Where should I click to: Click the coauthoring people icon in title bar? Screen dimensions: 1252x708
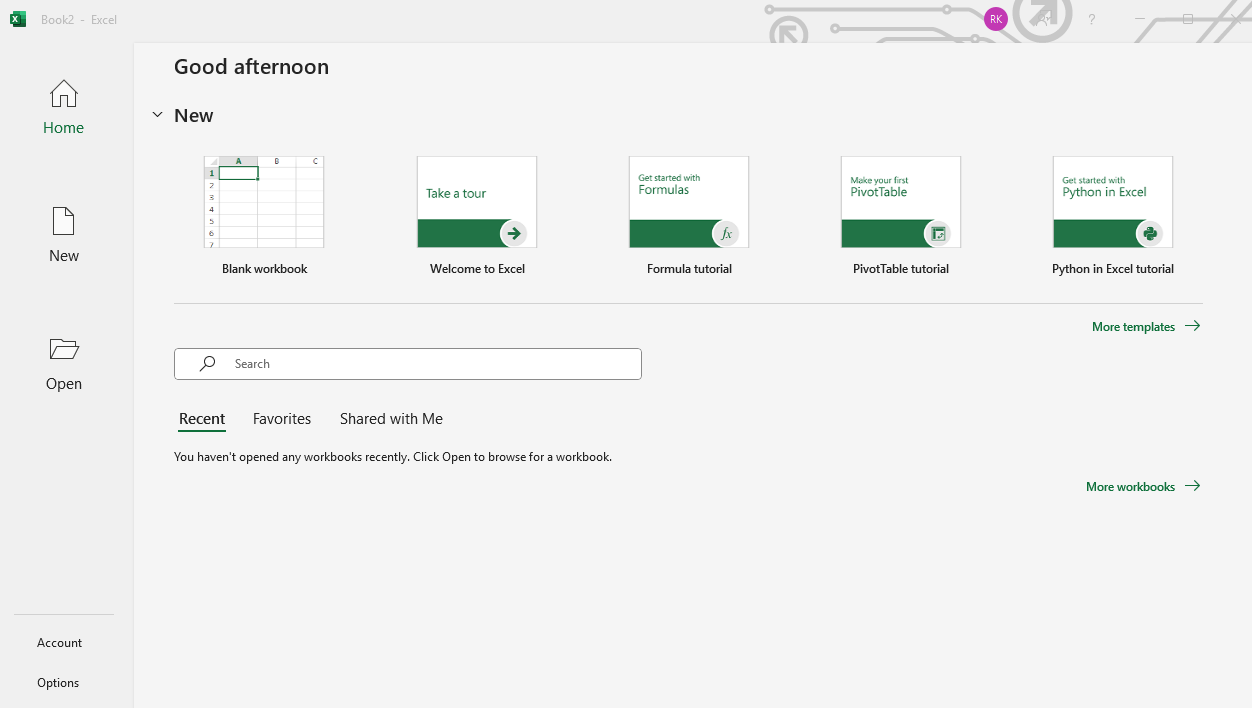[x=1044, y=19]
